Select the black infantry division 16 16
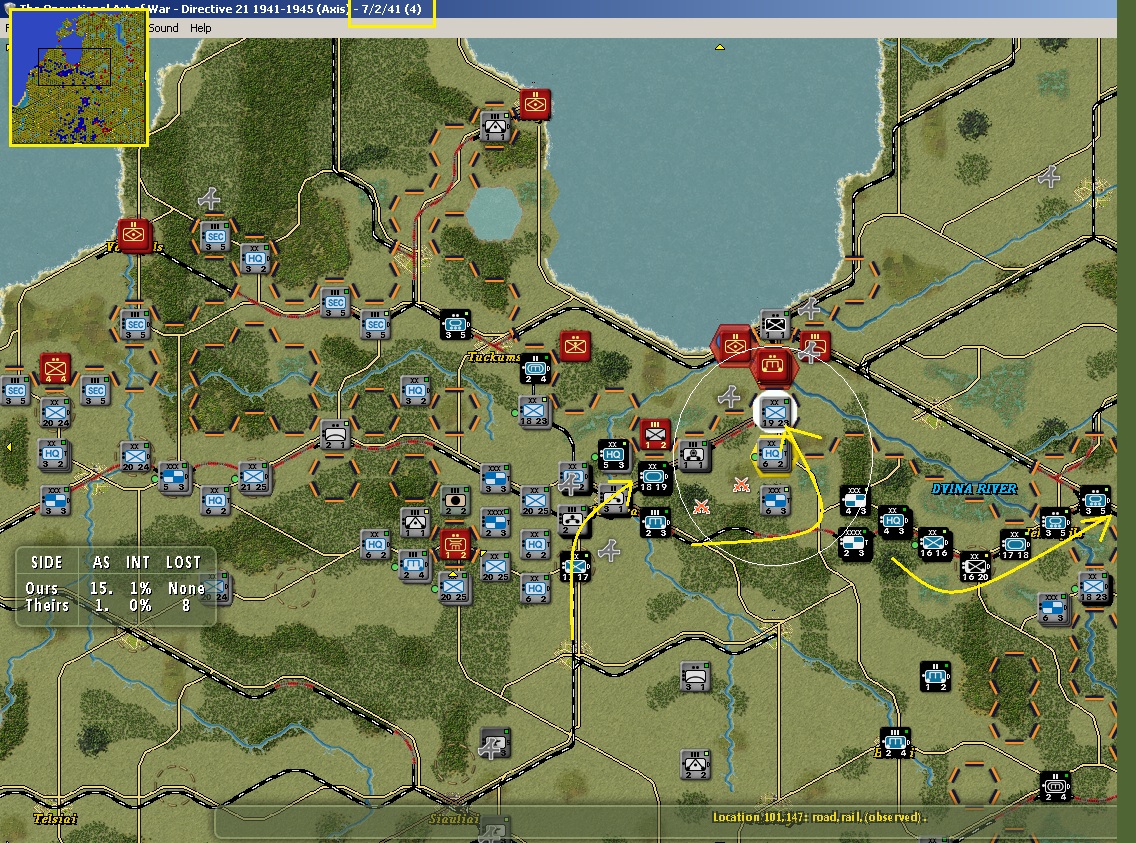 [934, 542]
